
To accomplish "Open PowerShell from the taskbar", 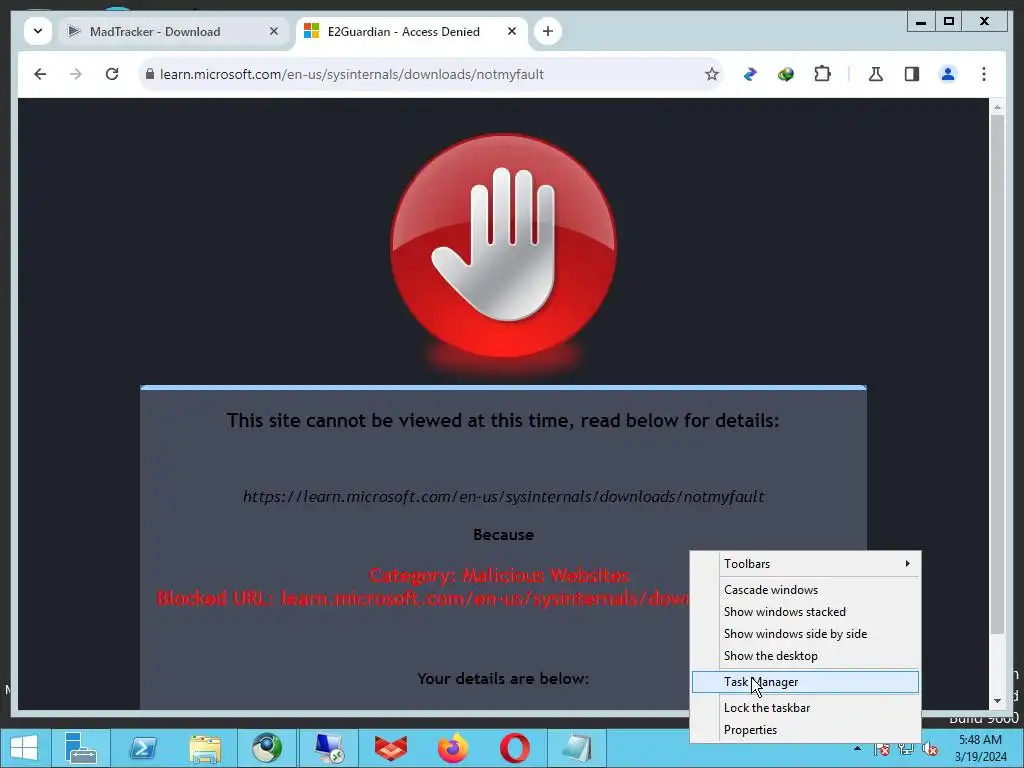I will [143, 748].
